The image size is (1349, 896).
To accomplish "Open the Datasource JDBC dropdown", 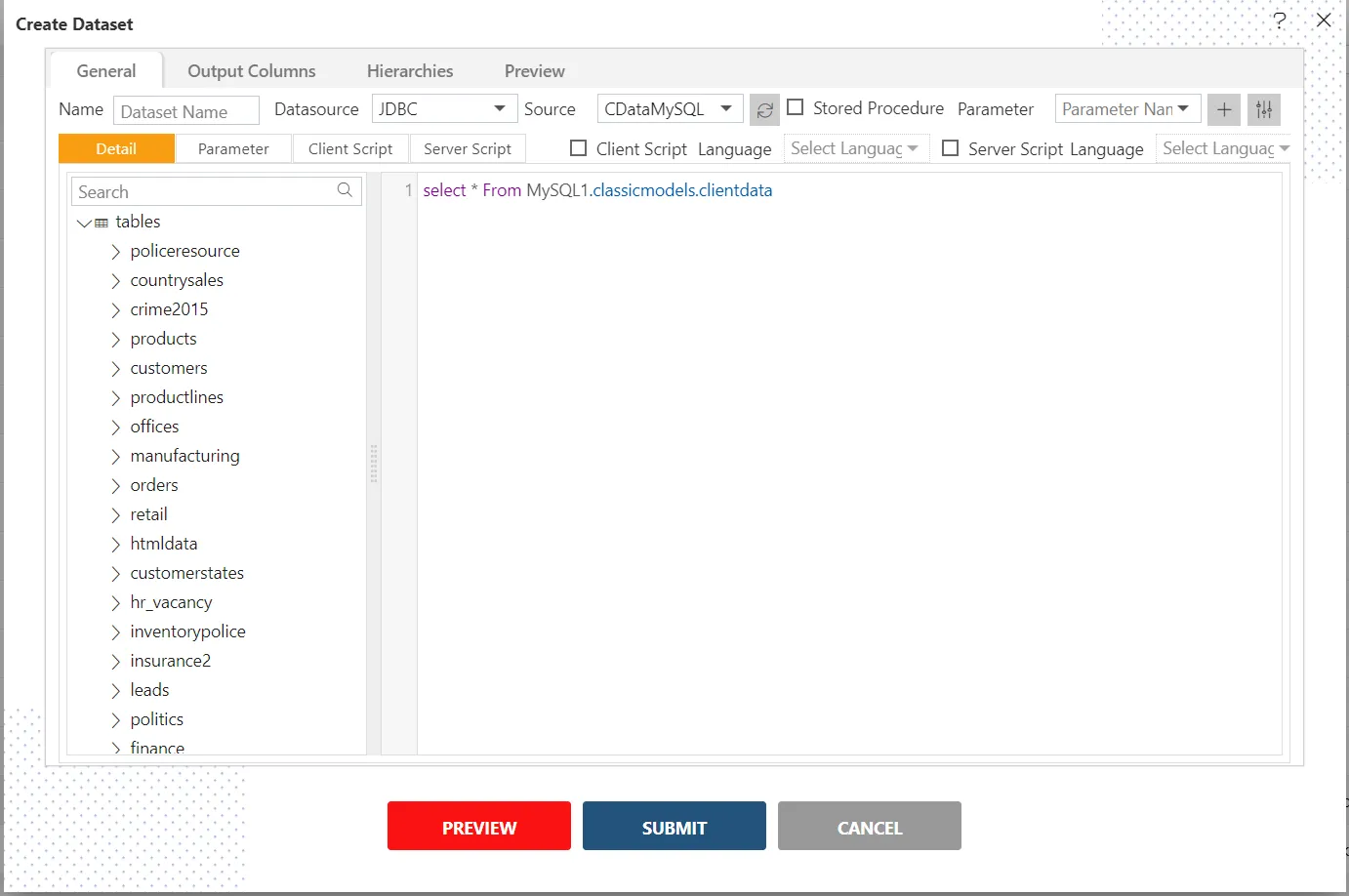I will (x=444, y=108).
